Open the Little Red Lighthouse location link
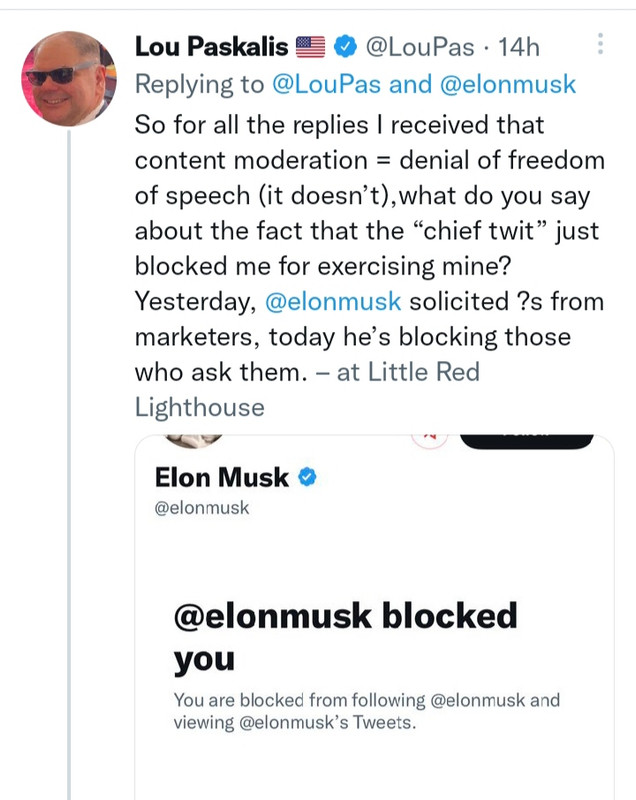The height and width of the screenshot is (800, 636). (x=307, y=389)
